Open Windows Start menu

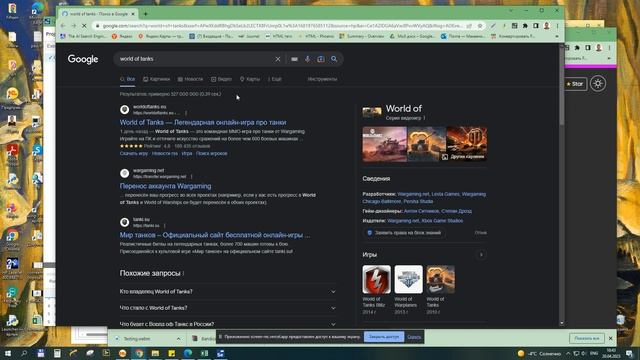(8, 353)
